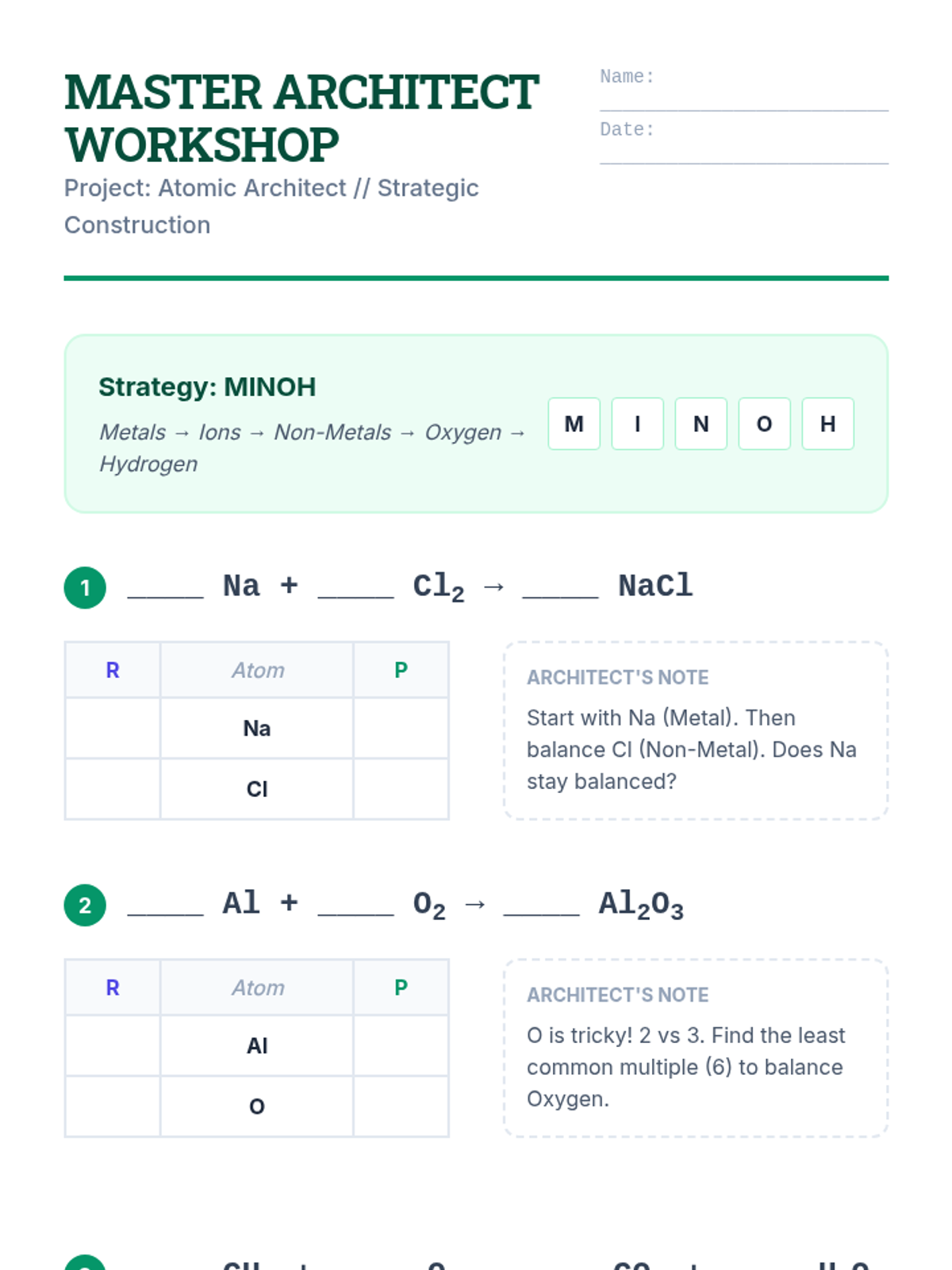
Task: Click the green number 2 badge
Action: pos(85,906)
